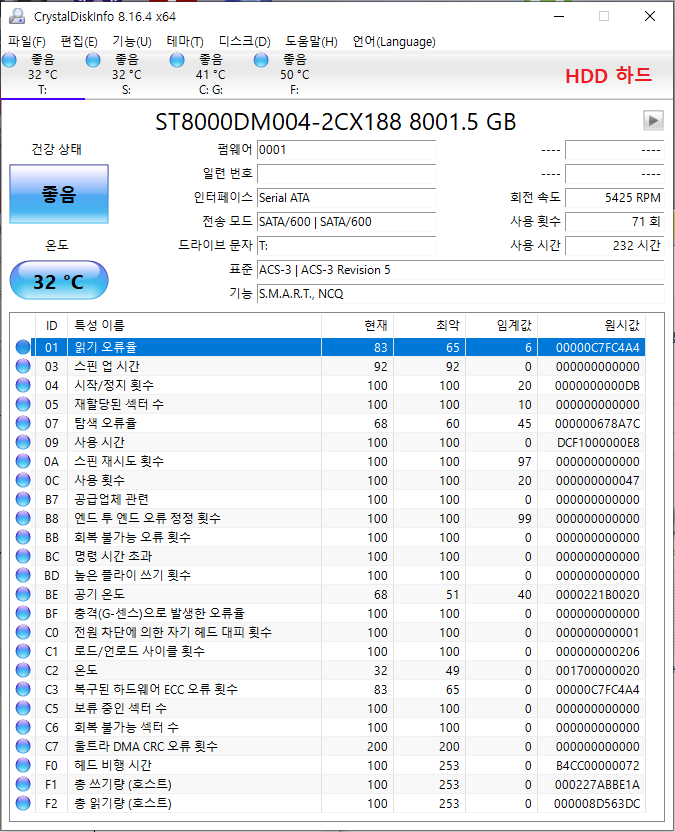Click status orb for 05 재할당된 섹터 수

click(x=23, y=404)
